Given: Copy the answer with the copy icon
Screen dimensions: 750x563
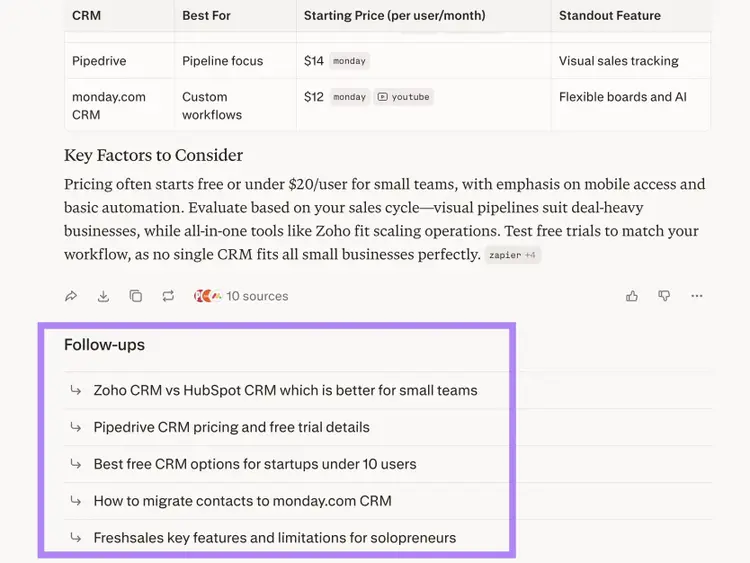Looking at the screenshot, I should [136, 296].
